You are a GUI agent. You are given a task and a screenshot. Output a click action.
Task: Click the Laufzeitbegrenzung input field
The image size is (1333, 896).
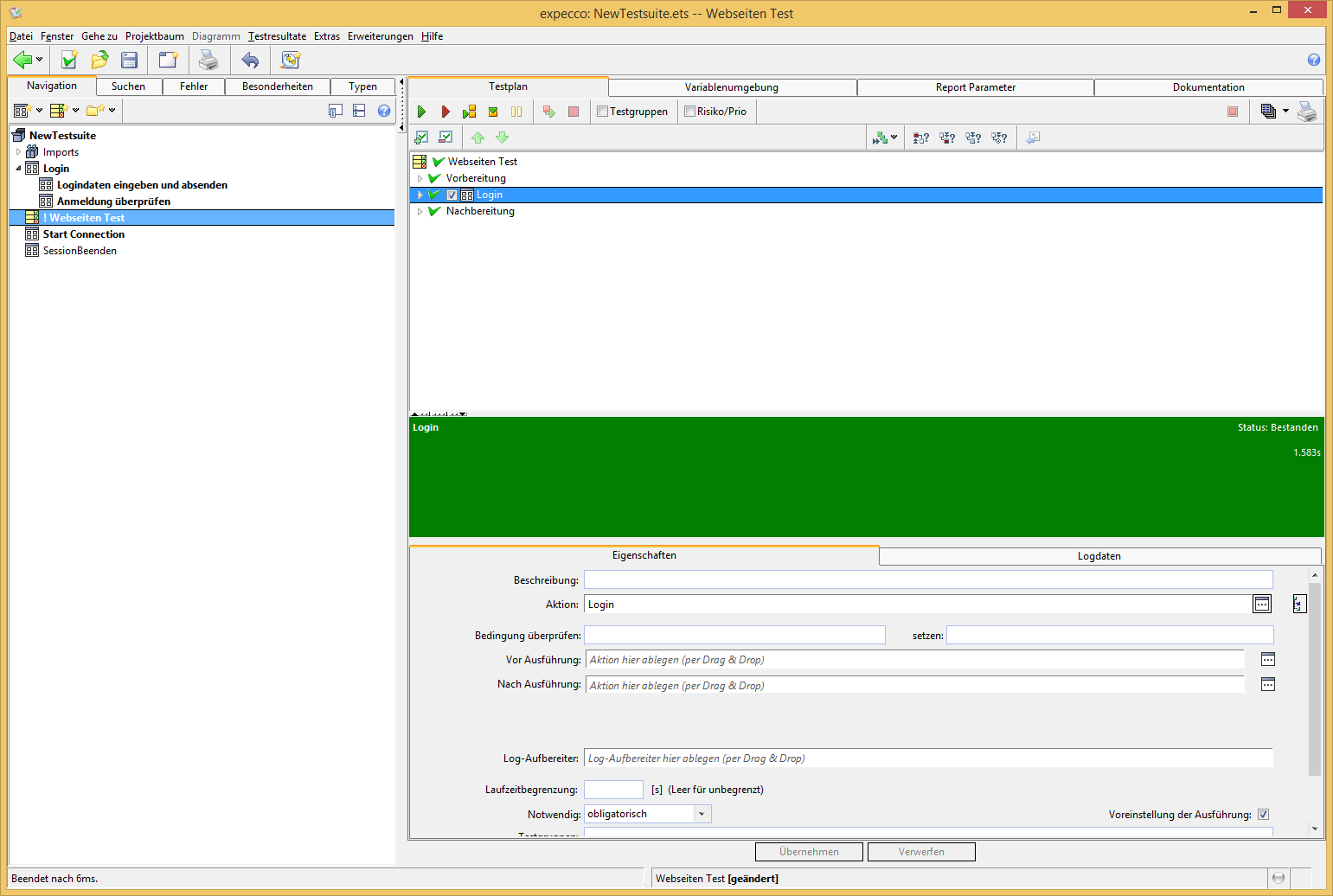pos(613,790)
